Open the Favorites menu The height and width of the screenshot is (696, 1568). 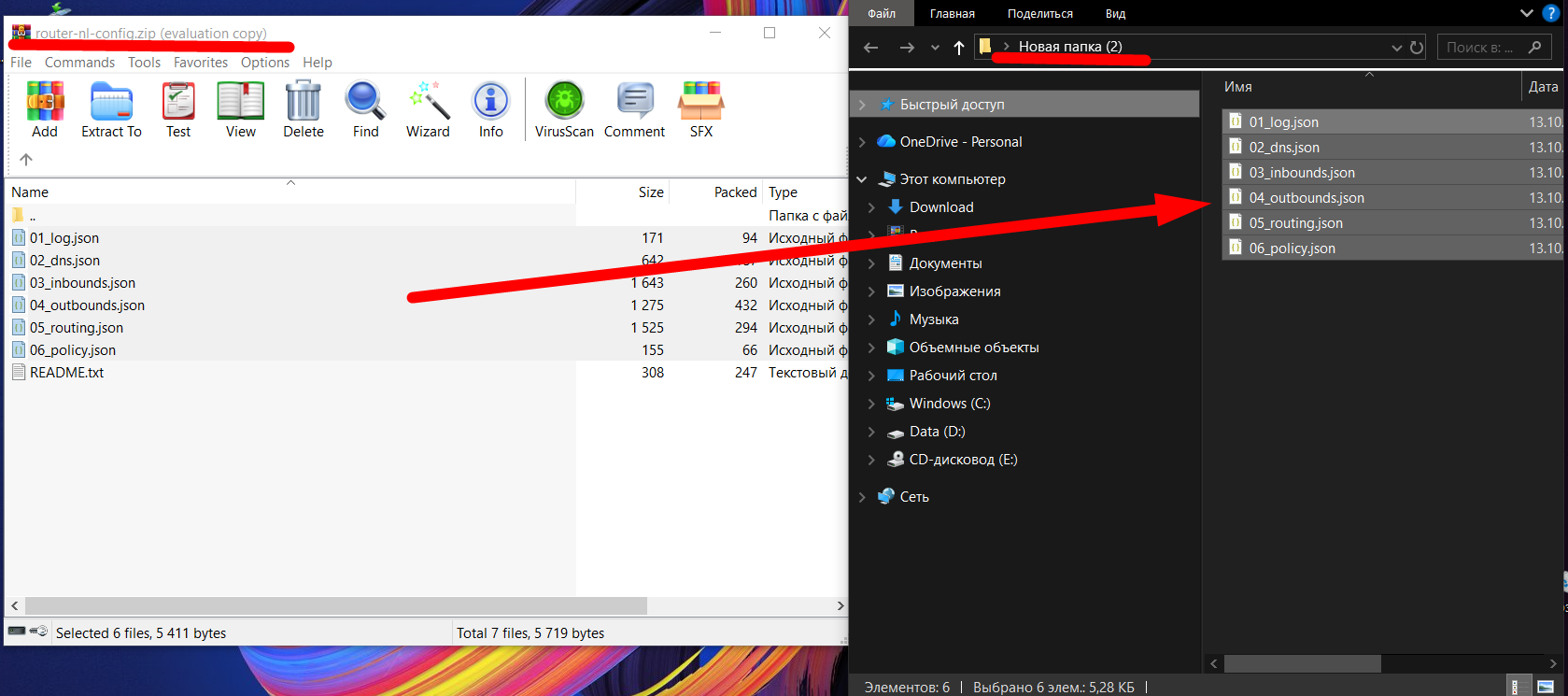201,63
